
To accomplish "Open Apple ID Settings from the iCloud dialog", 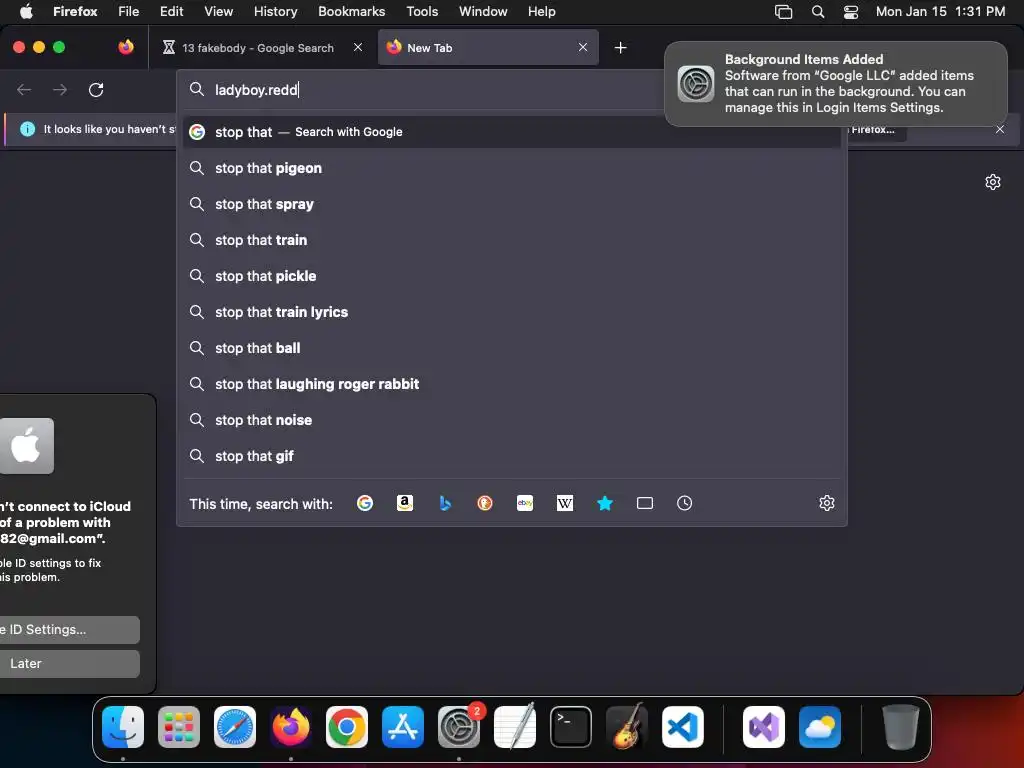I will (x=70, y=630).
